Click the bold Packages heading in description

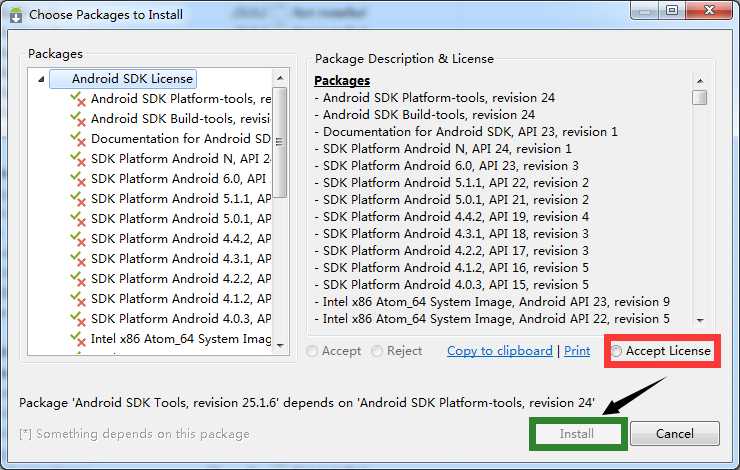pos(342,81)
